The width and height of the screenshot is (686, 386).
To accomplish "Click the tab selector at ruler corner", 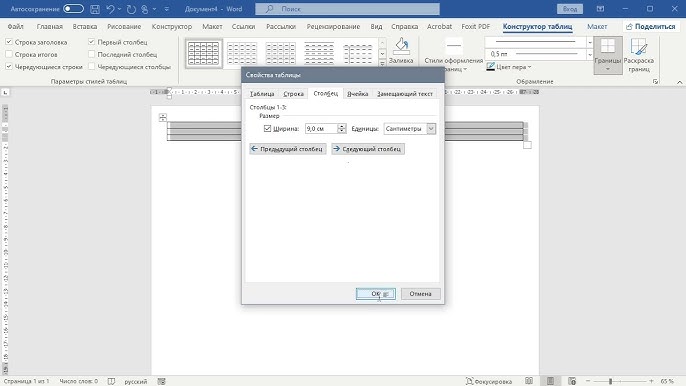I will pyautogui.click(x=5, y=92).
